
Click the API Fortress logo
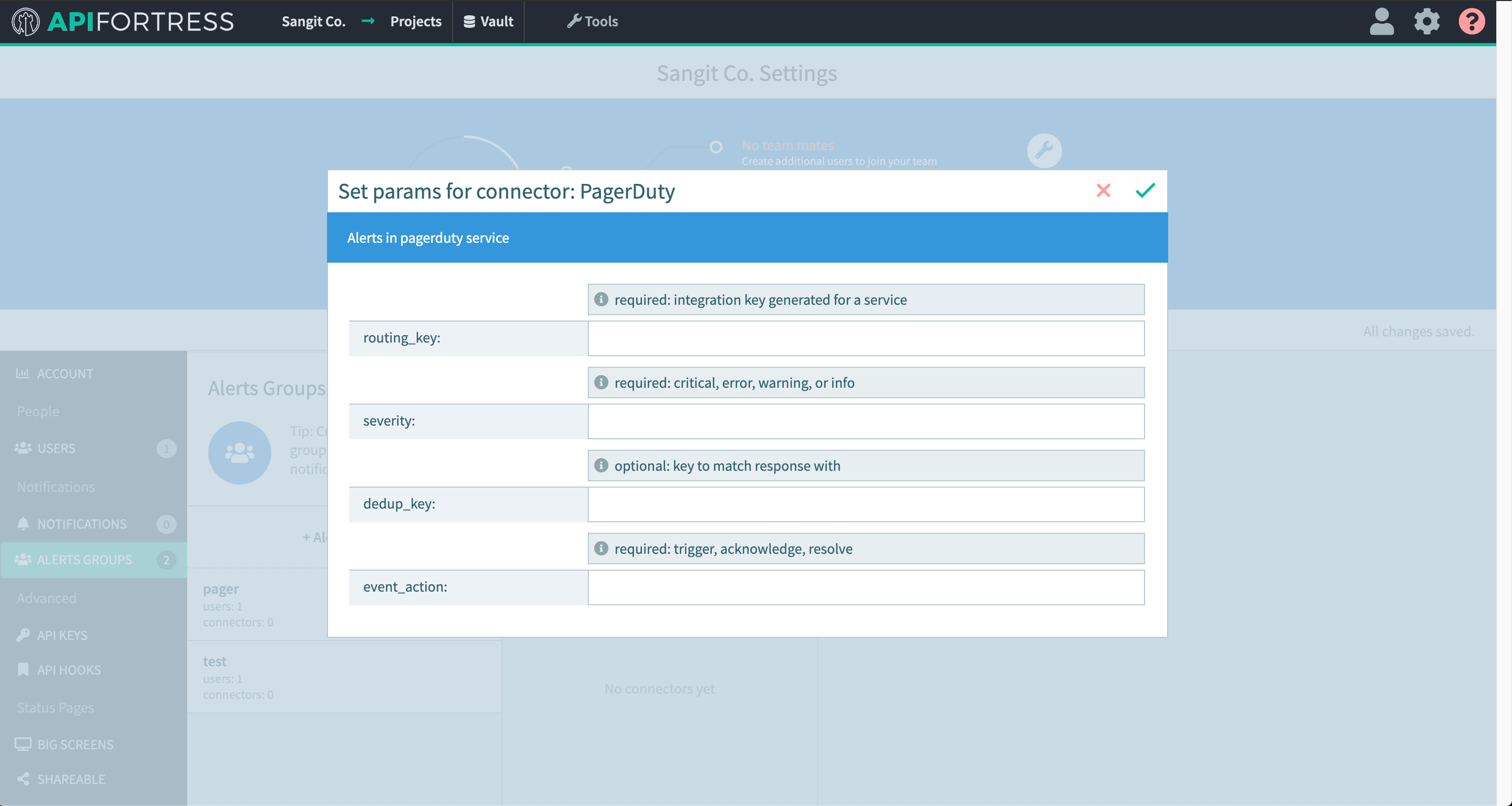[122, 22]
